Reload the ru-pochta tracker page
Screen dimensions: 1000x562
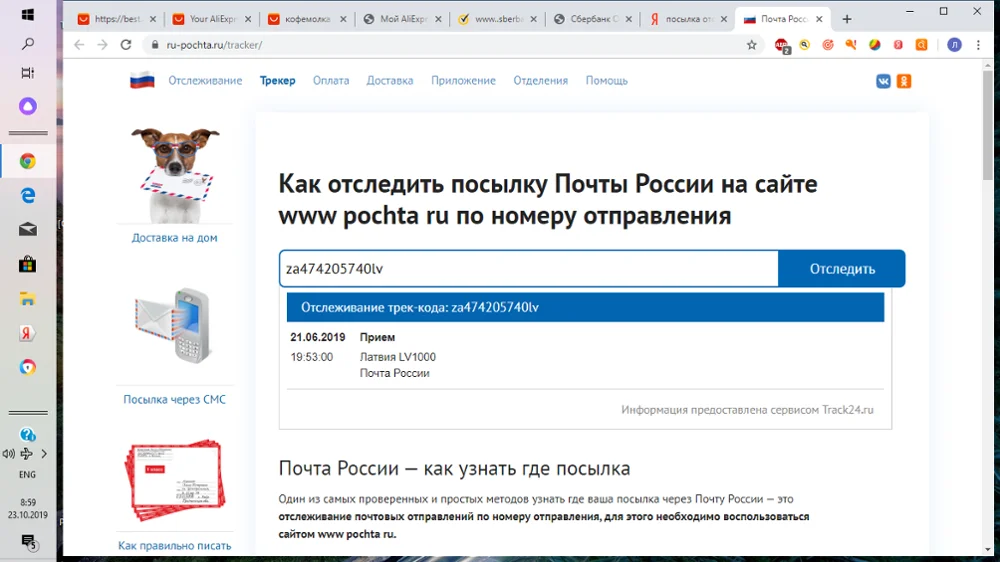point(126,45)
